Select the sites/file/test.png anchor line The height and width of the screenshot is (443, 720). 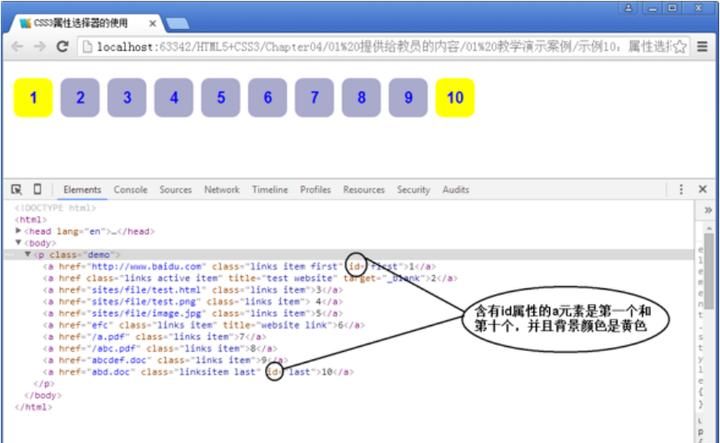193,302
